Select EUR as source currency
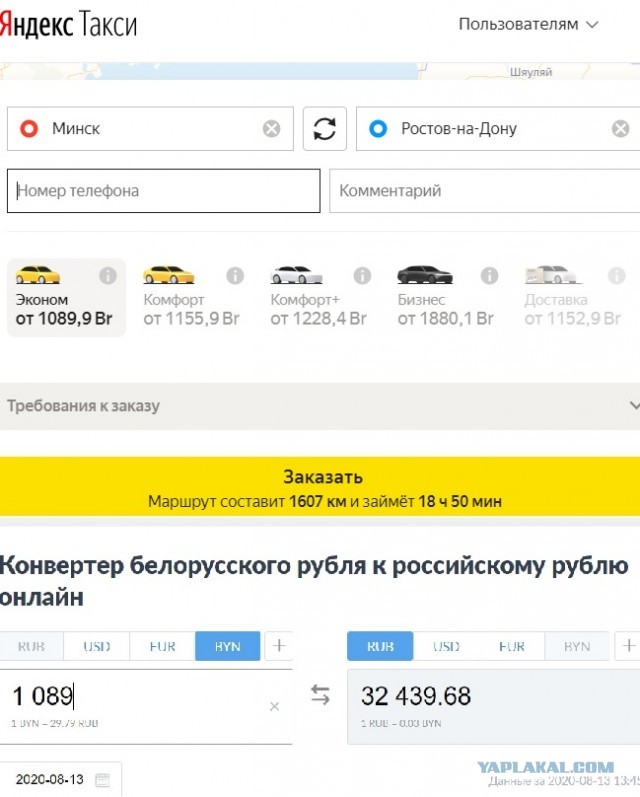The image size is (640, 797). point(162,646)
